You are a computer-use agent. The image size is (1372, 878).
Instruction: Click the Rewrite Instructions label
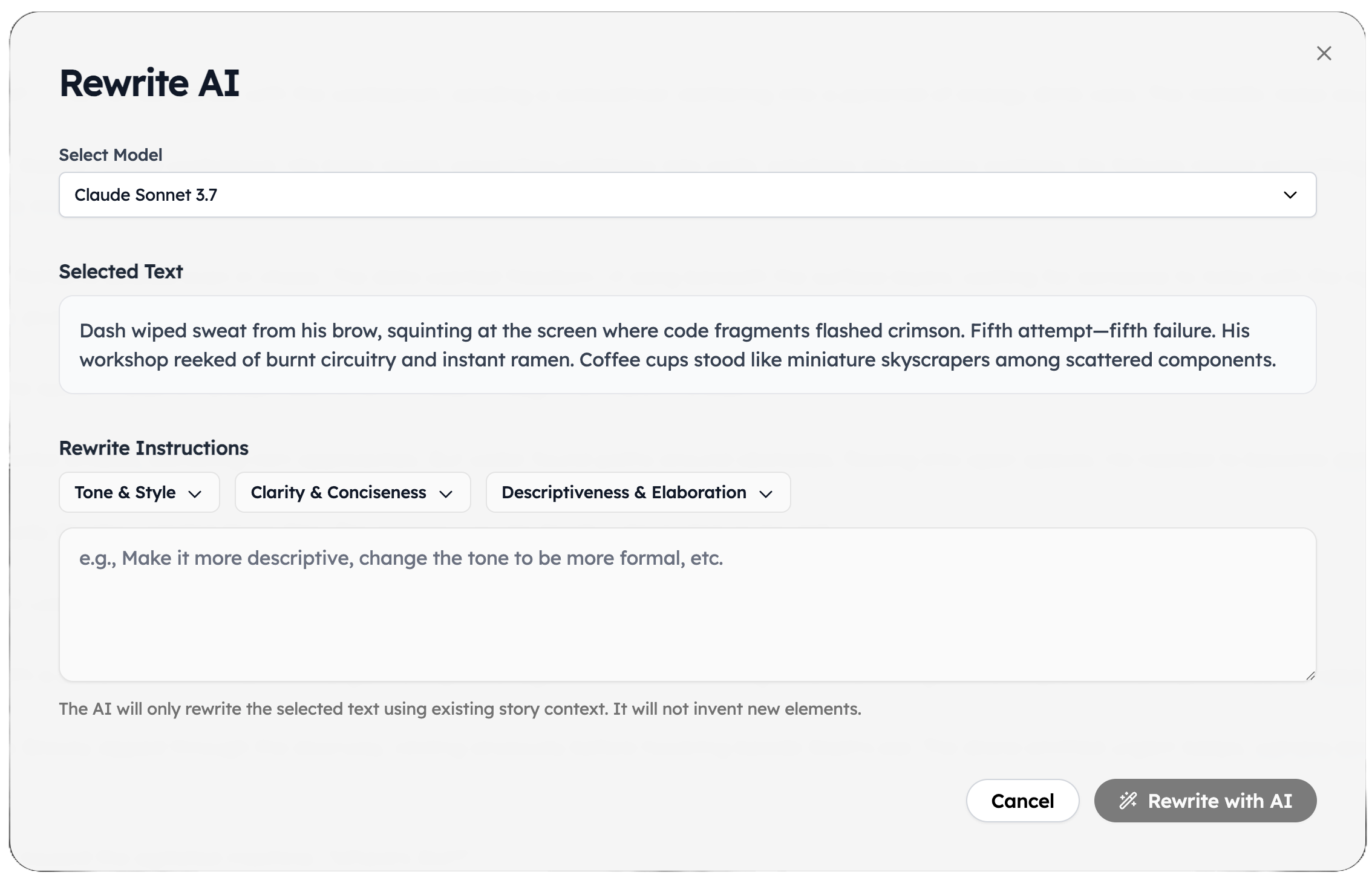pyautogui.click(x=154, y=448)
